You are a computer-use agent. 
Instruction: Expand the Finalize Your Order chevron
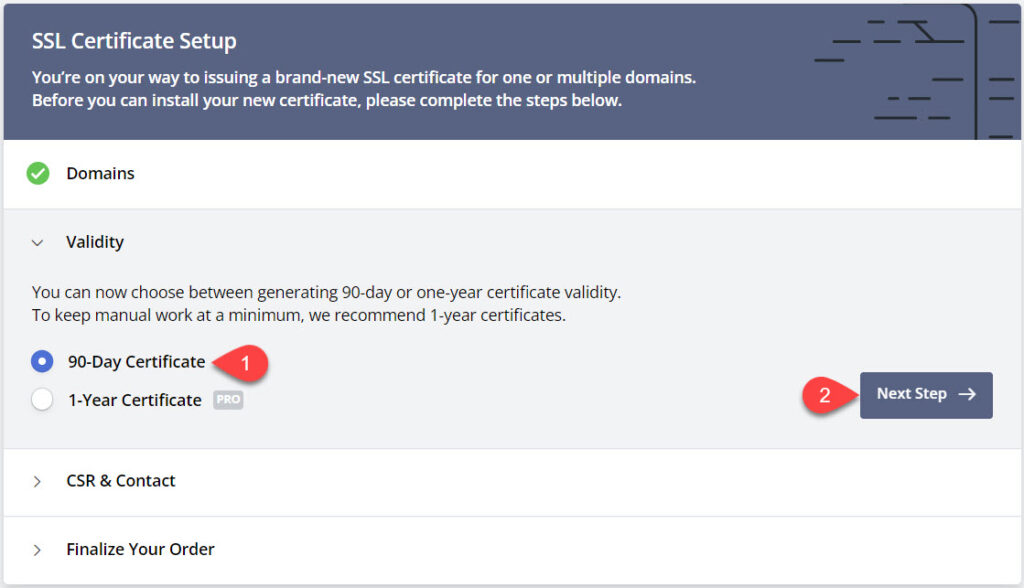click(38, 549)
